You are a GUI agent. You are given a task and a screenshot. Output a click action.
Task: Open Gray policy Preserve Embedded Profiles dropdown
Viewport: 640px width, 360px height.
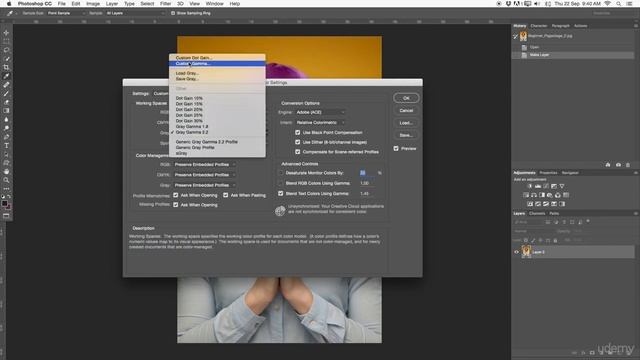coord(204,185)
